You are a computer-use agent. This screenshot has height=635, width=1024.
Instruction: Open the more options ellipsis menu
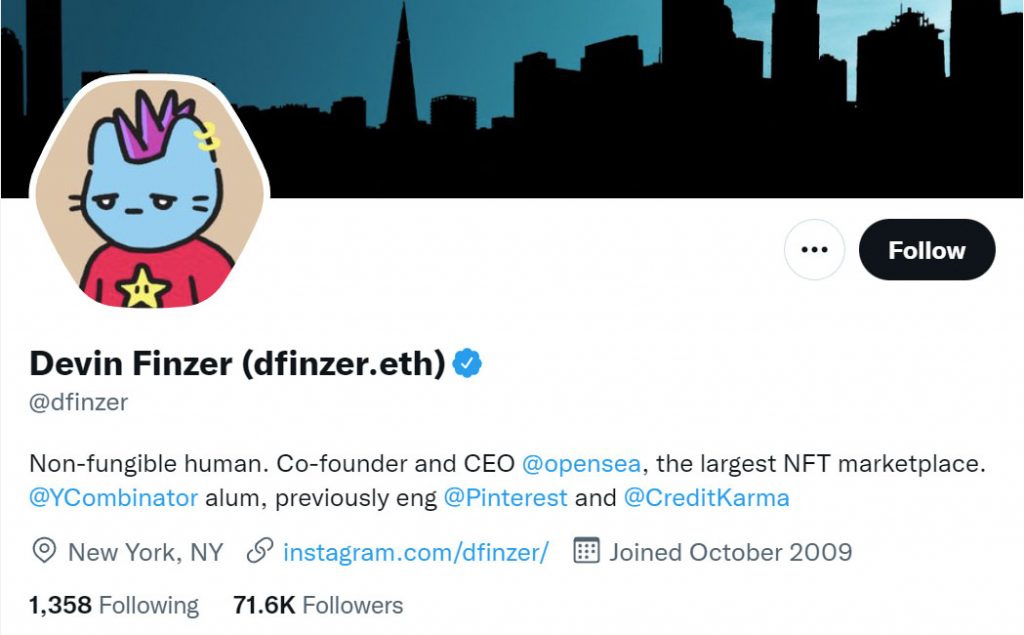point(813,250)
